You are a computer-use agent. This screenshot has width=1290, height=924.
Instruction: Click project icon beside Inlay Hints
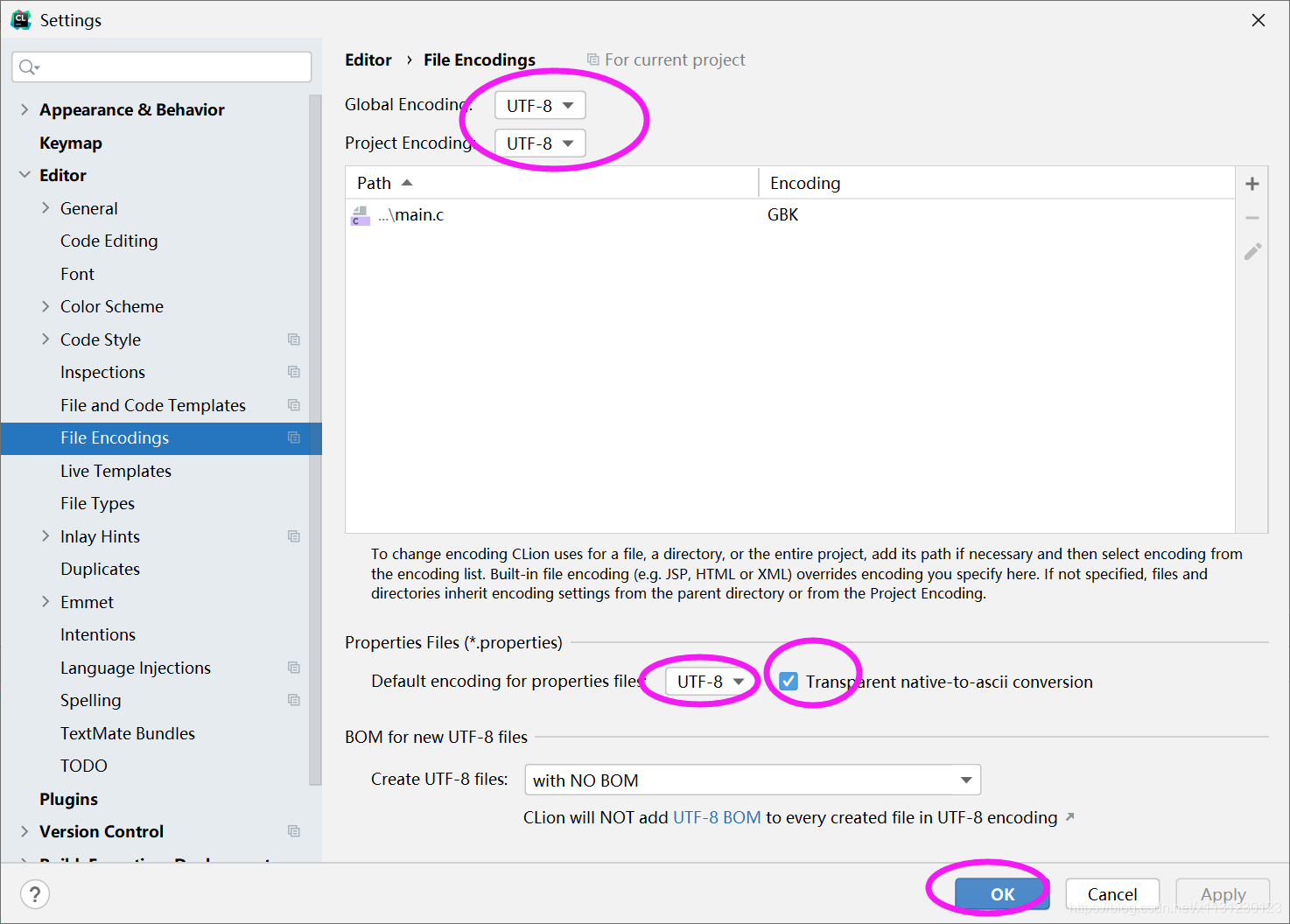294,536
